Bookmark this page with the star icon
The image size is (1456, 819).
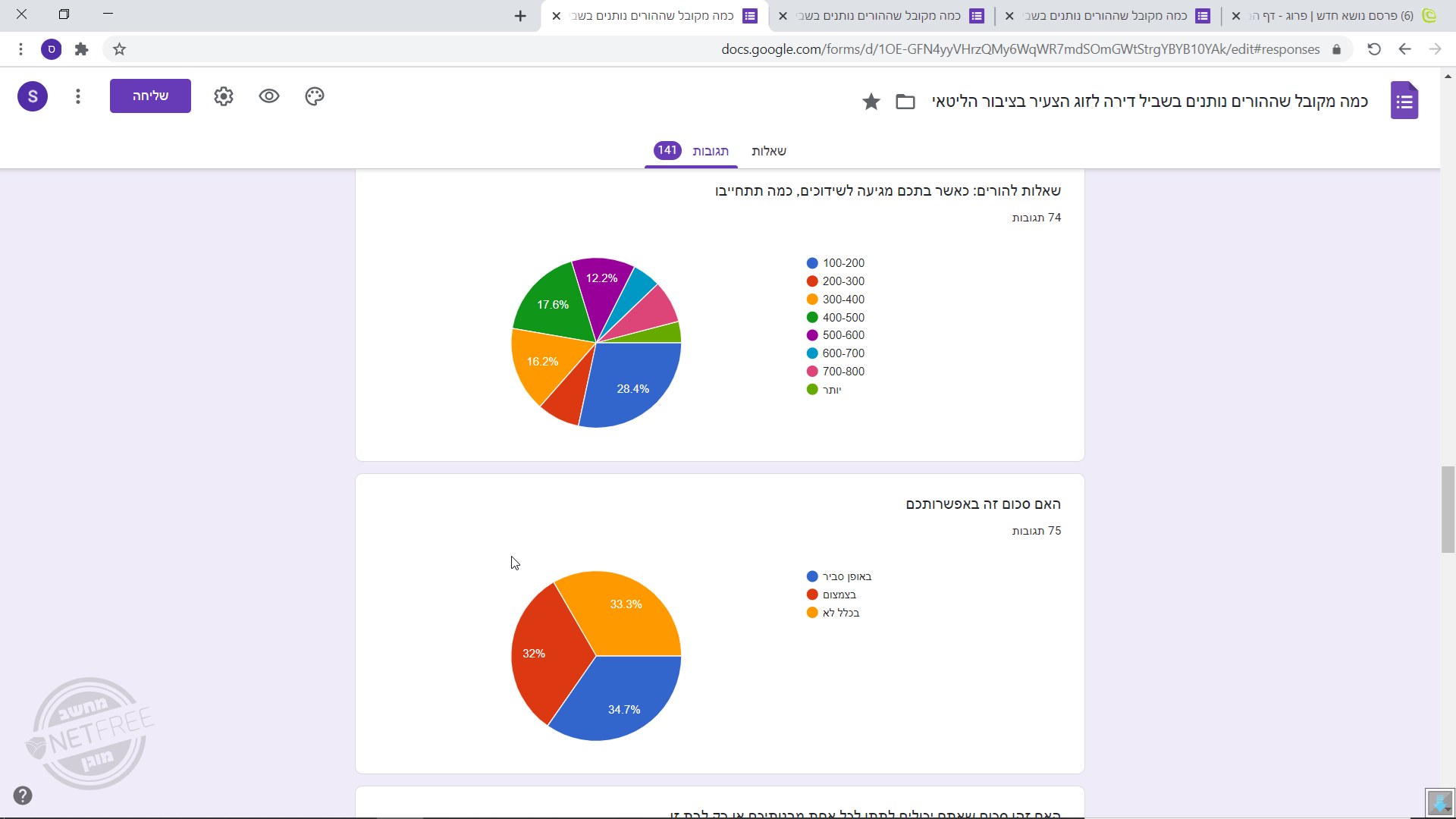tap(119, 49)
